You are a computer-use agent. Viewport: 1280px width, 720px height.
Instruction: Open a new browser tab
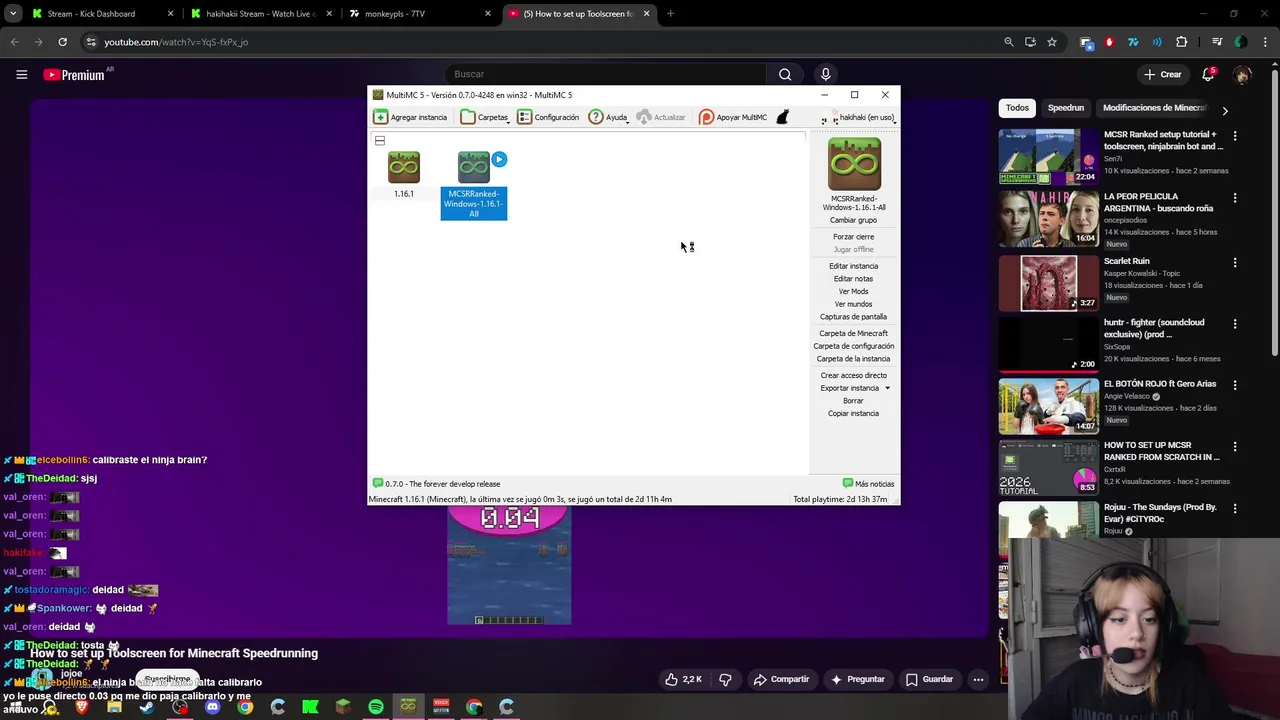670,14
